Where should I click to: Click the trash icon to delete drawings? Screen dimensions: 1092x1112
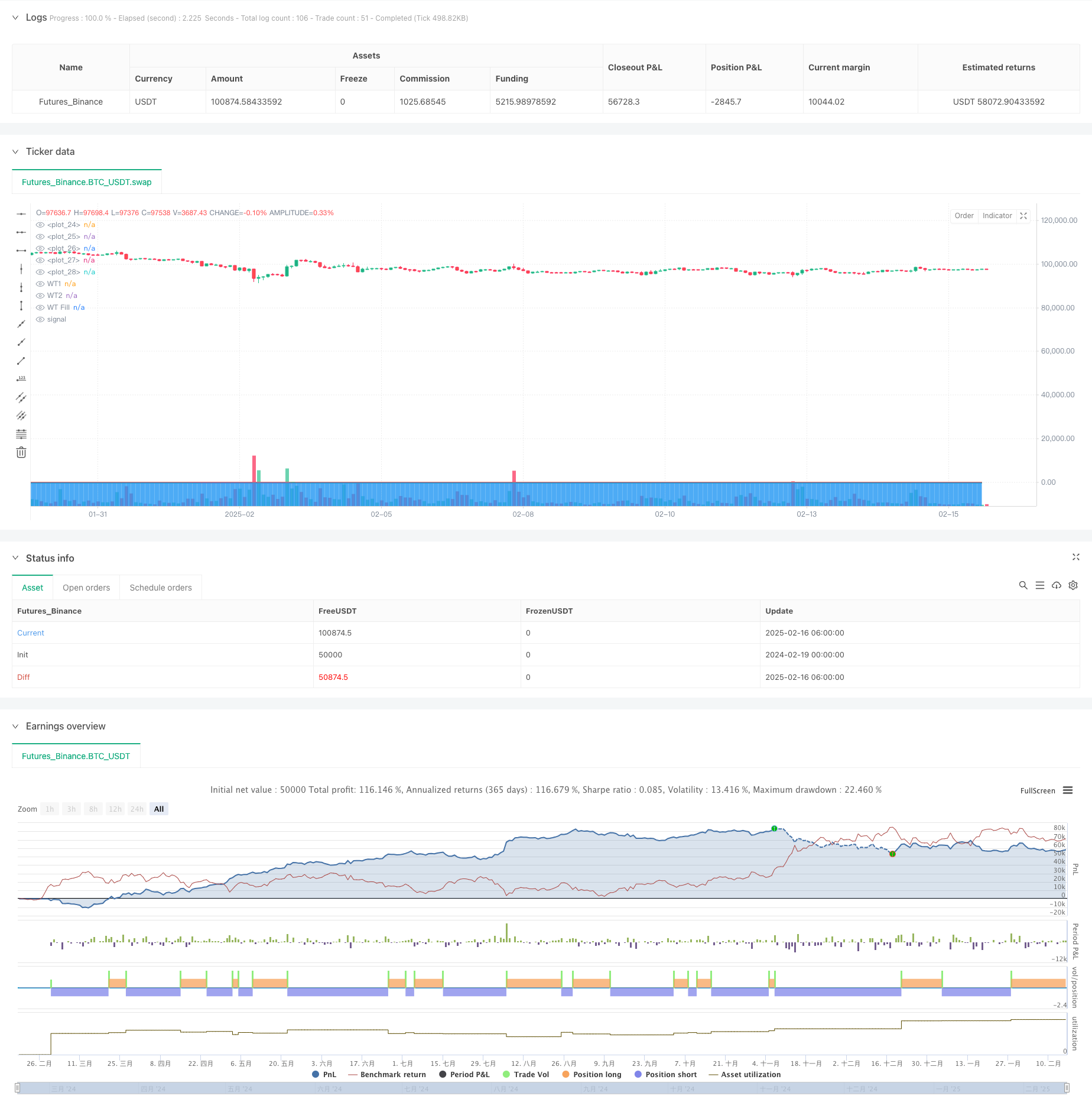point(21,452)
